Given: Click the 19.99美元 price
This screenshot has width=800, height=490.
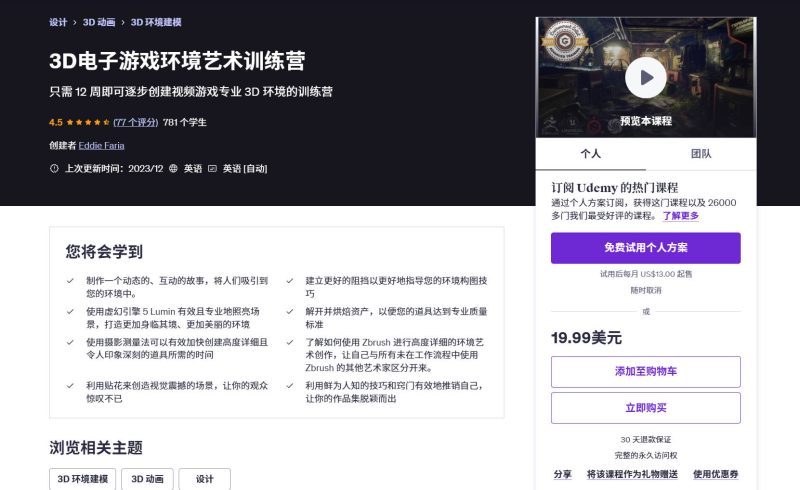Looking at the screenshot, I should [586, 337].
